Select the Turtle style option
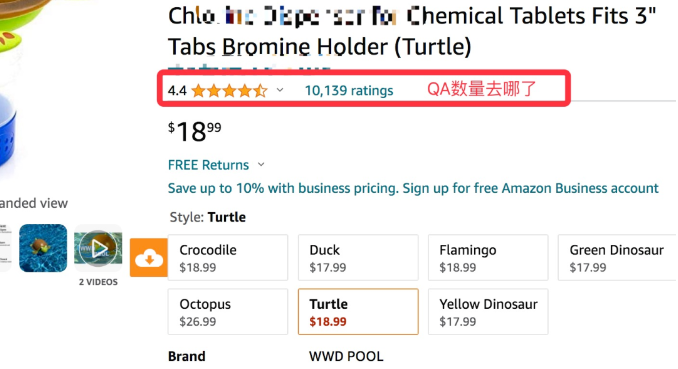This screenshot has width=678, height=369. click(358, 311)
